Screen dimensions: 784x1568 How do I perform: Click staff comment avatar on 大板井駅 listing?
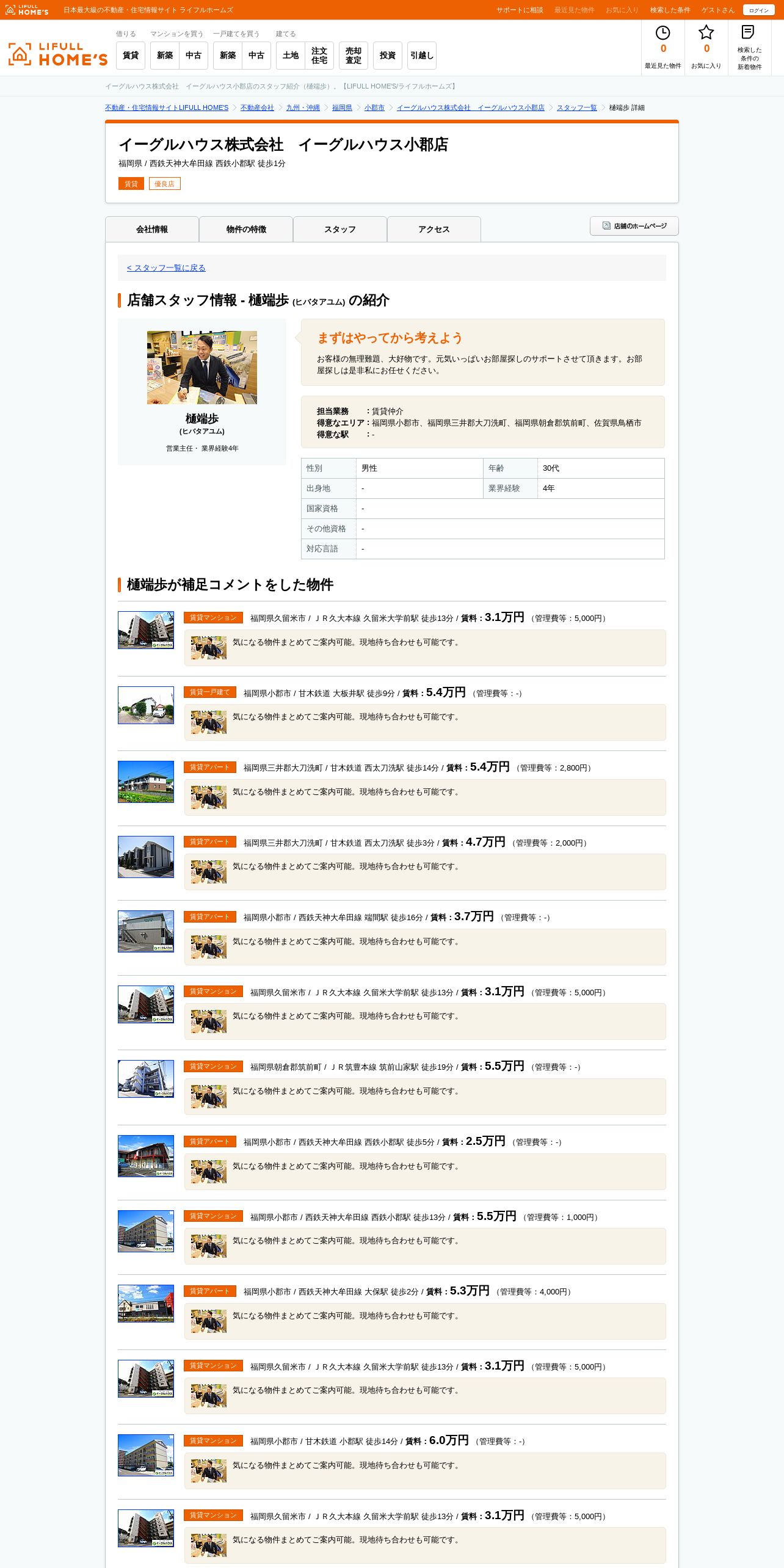[x=208, y=722]
